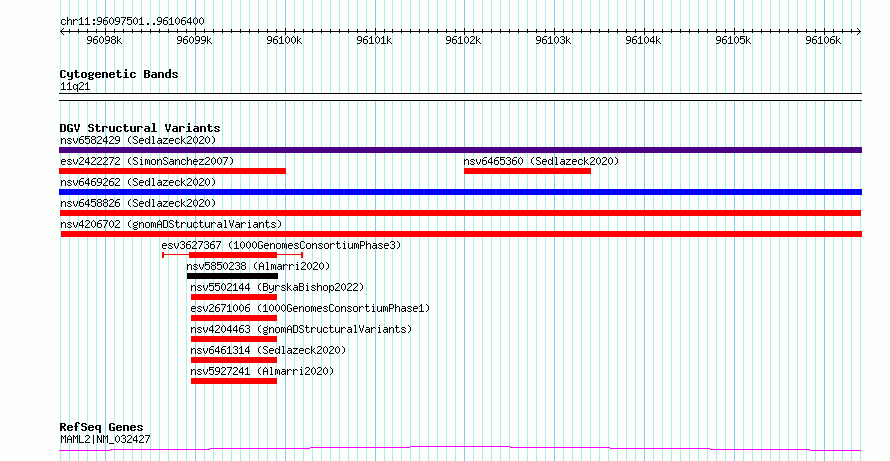Select the dark purple nsv6582429 variant bar
The height and width of the screenshot is (461, 890).
coord(460,150)
